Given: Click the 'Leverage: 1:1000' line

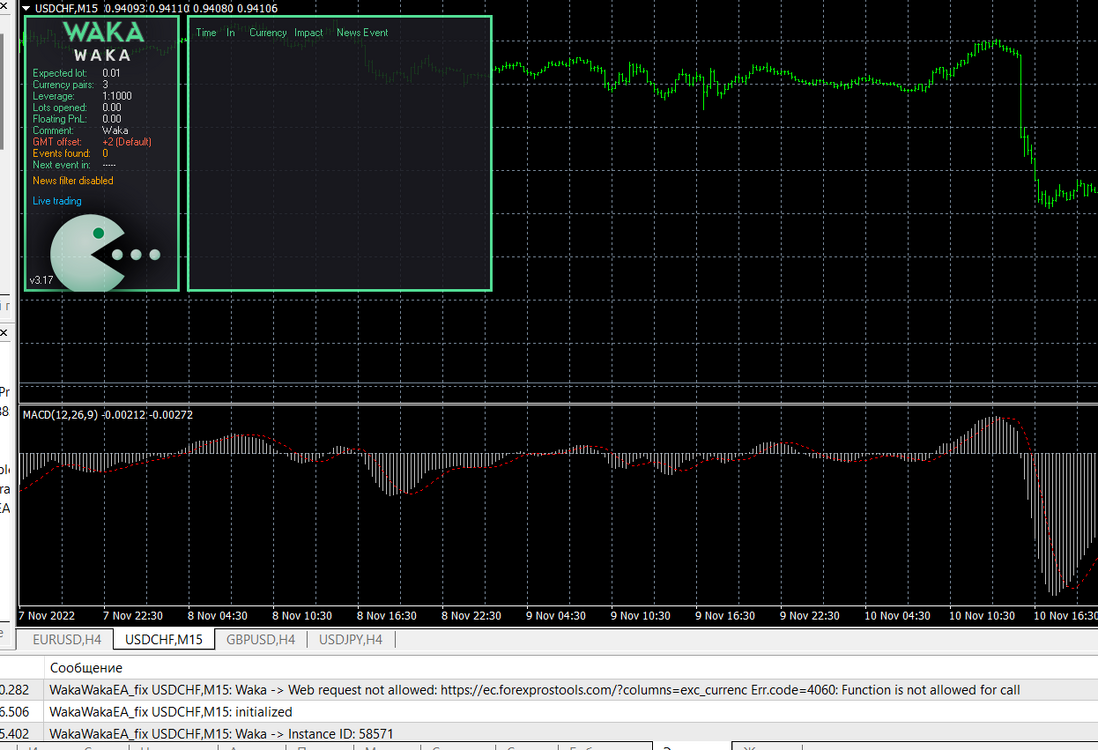Looking at the screenshot, I should [82, 96].
